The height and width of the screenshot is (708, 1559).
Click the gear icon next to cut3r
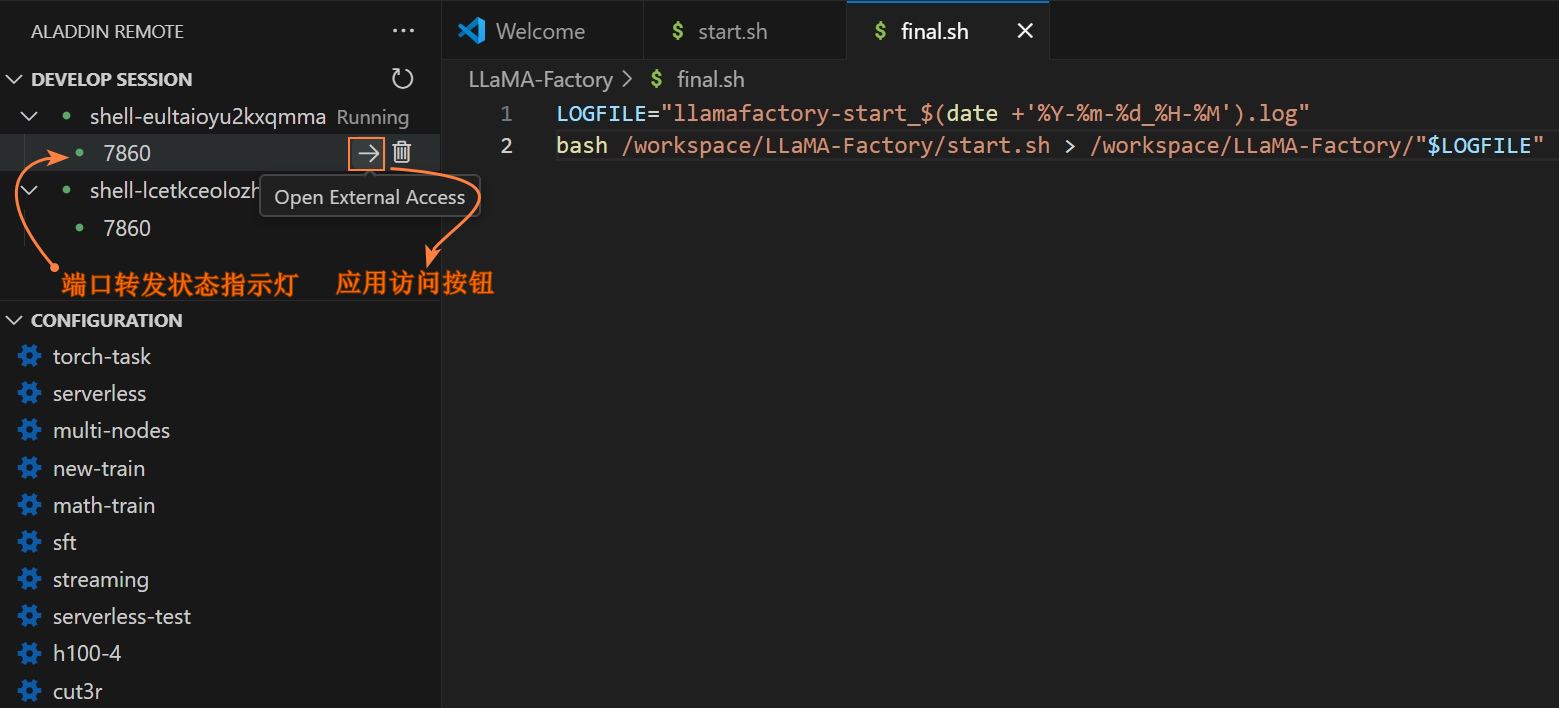pos(30,691)
